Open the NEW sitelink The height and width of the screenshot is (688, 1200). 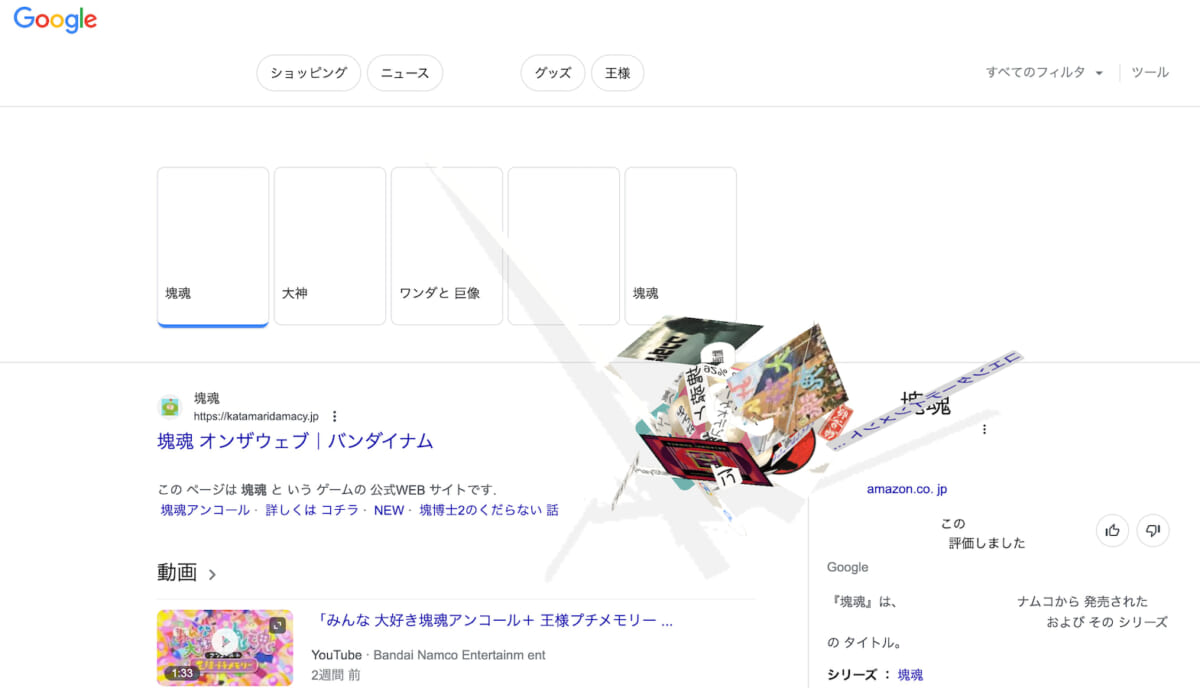point(389,510)
